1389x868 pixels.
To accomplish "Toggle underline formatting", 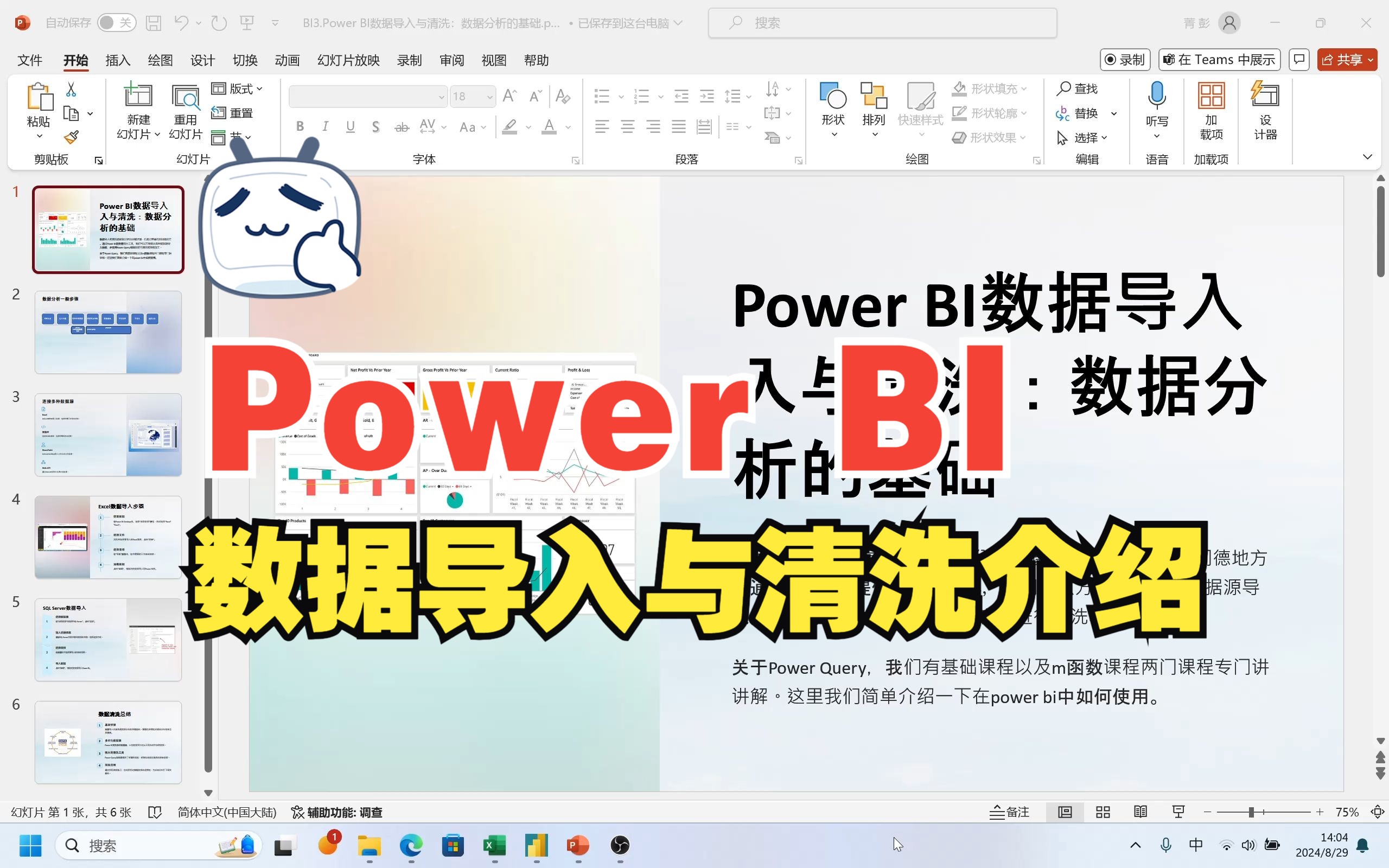I will 350,126.
